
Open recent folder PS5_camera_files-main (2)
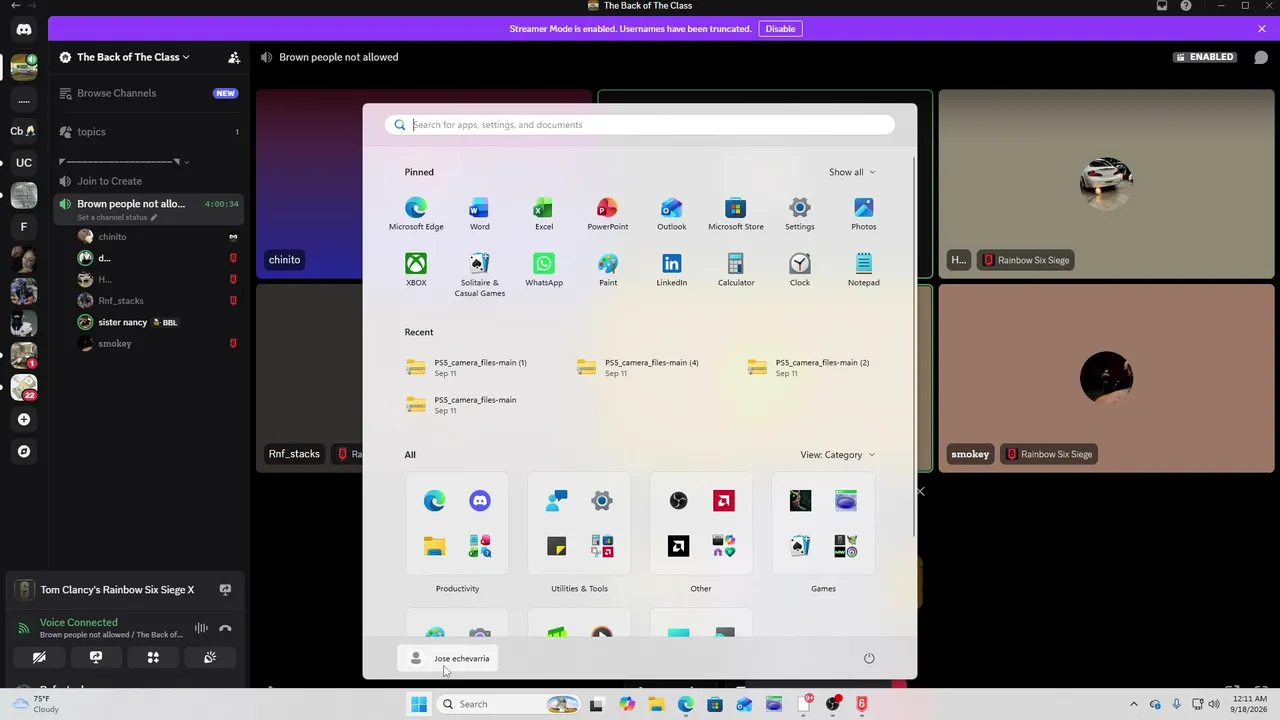(x=810, y=367)
